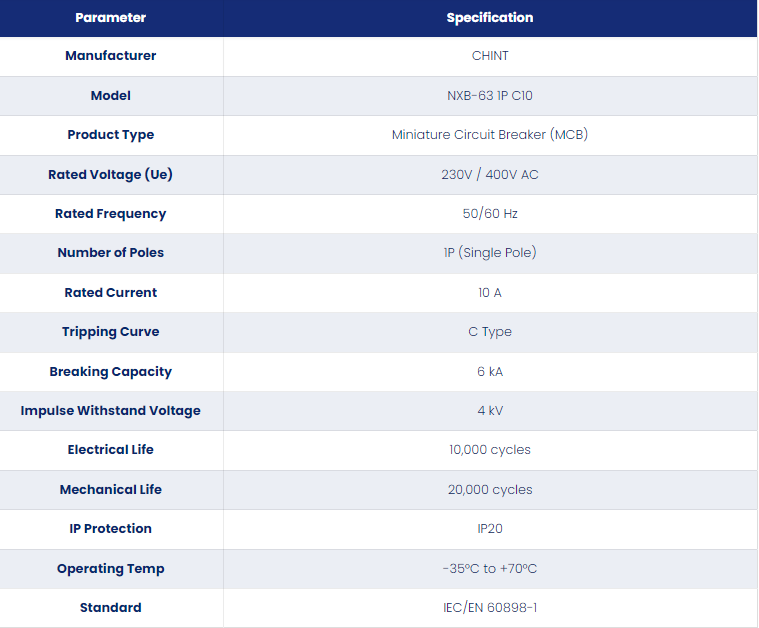Viewport: 759px width, 628px height.
Task: Click the 'Specification' column header
Action: pos(490,18)
